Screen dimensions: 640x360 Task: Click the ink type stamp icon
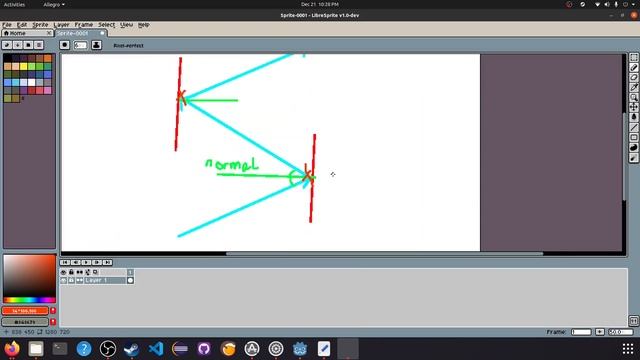[96, 45]
